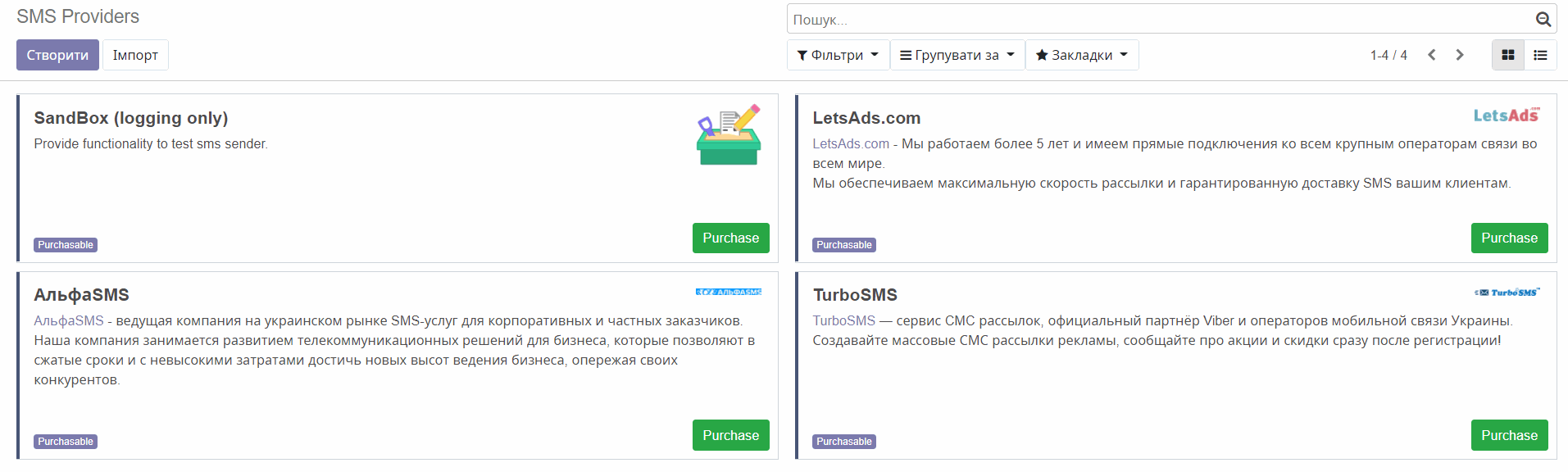Viewport: 1568px width, 472px height.
Task: Click Purchasable tag on TurboSMS card
Action: 844,442
